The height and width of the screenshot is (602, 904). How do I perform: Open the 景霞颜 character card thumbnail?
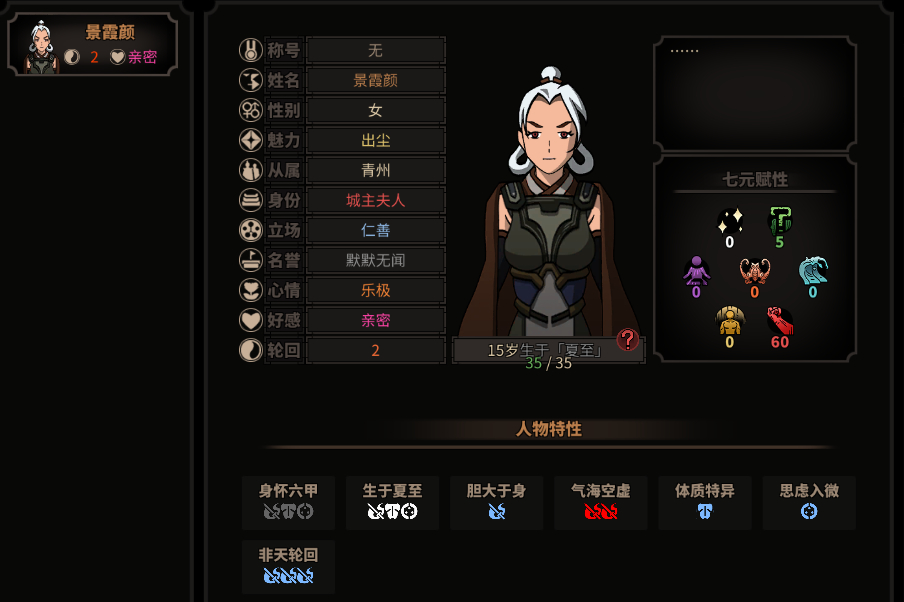coord(92,44)
